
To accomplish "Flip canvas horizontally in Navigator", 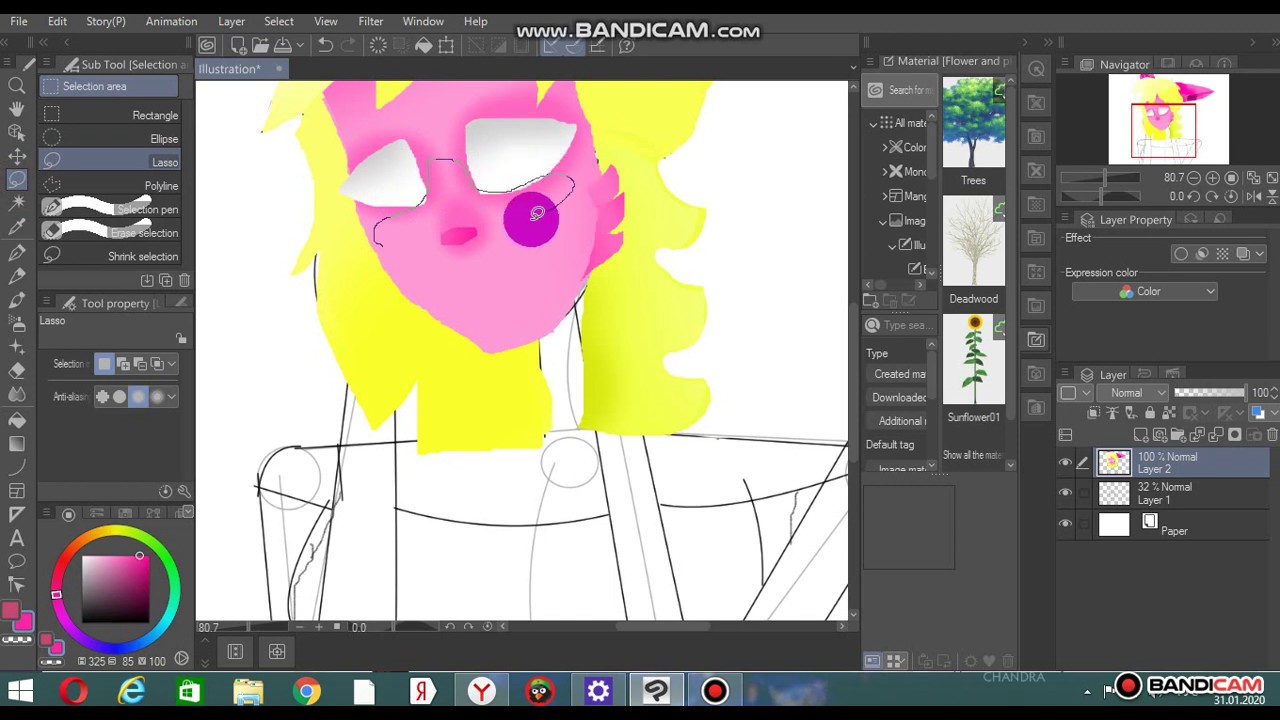I will coord(1253,197).
